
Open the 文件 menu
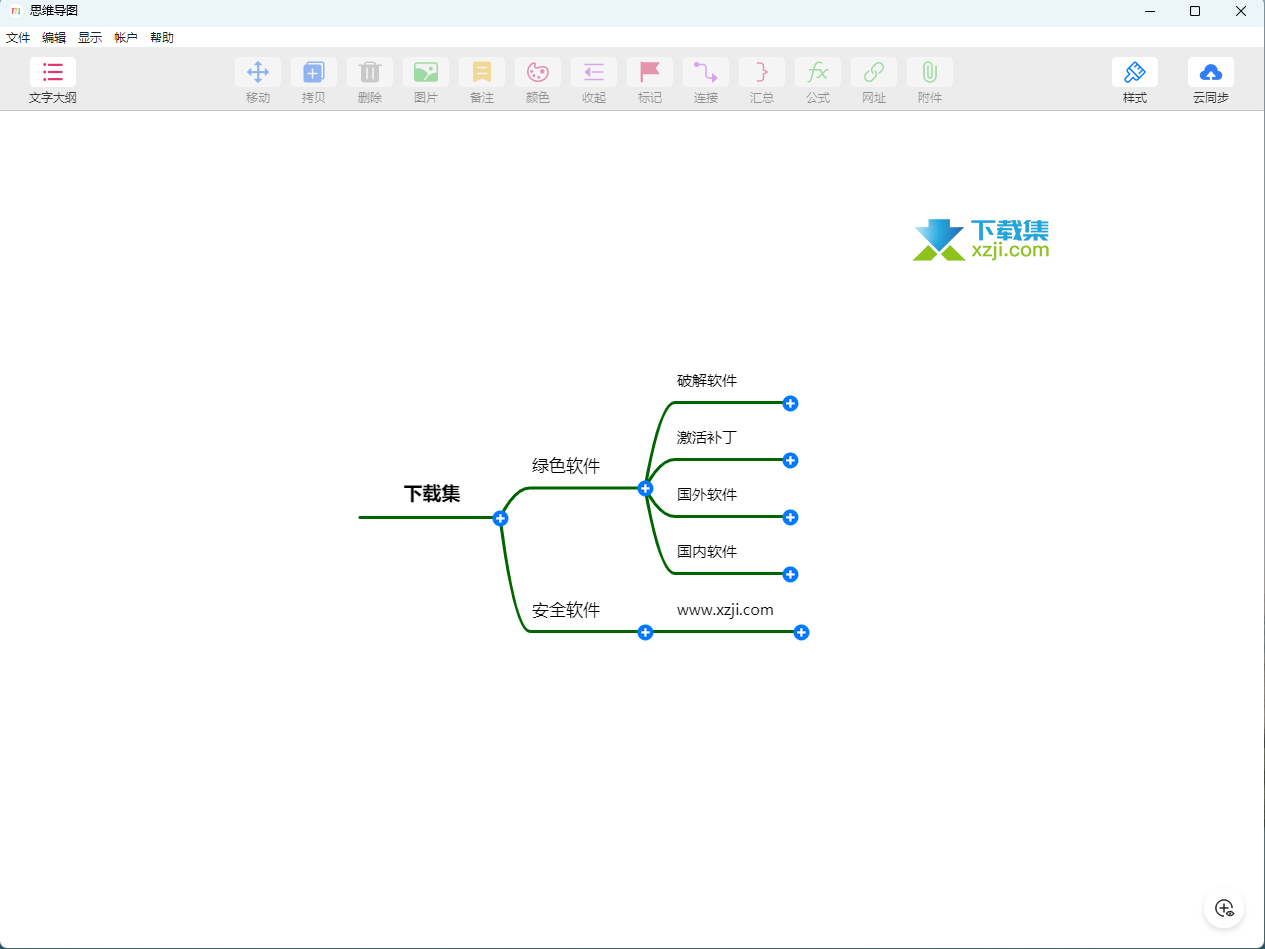pos(18,38)
